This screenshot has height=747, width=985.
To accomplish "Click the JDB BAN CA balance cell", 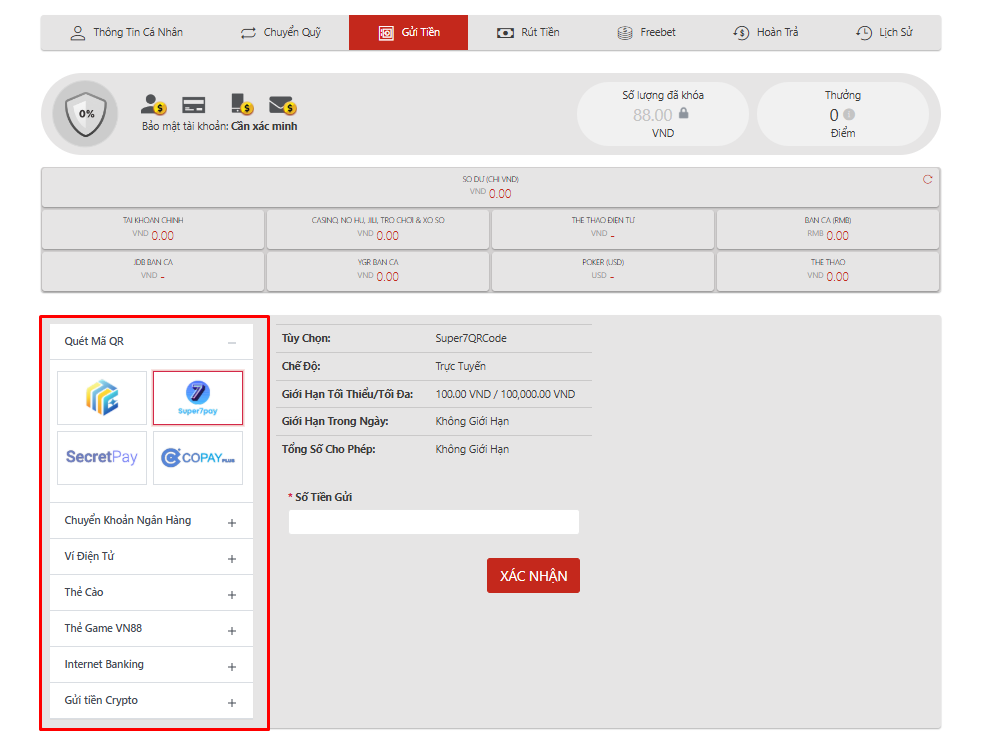I will pos(153,270).
